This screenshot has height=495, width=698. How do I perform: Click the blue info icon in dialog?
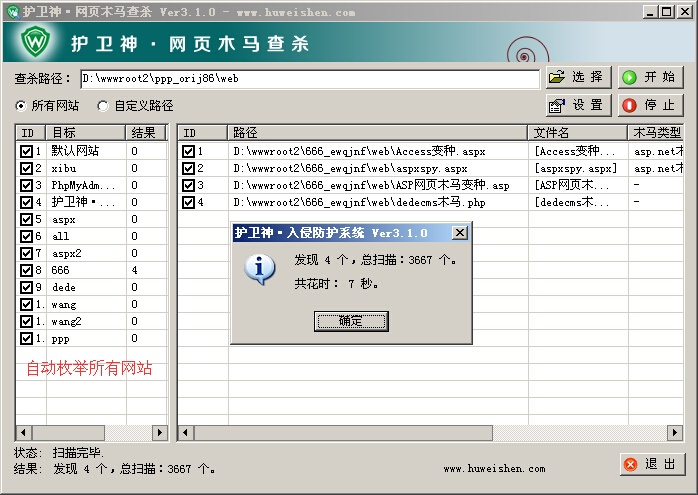coord(260,269)
